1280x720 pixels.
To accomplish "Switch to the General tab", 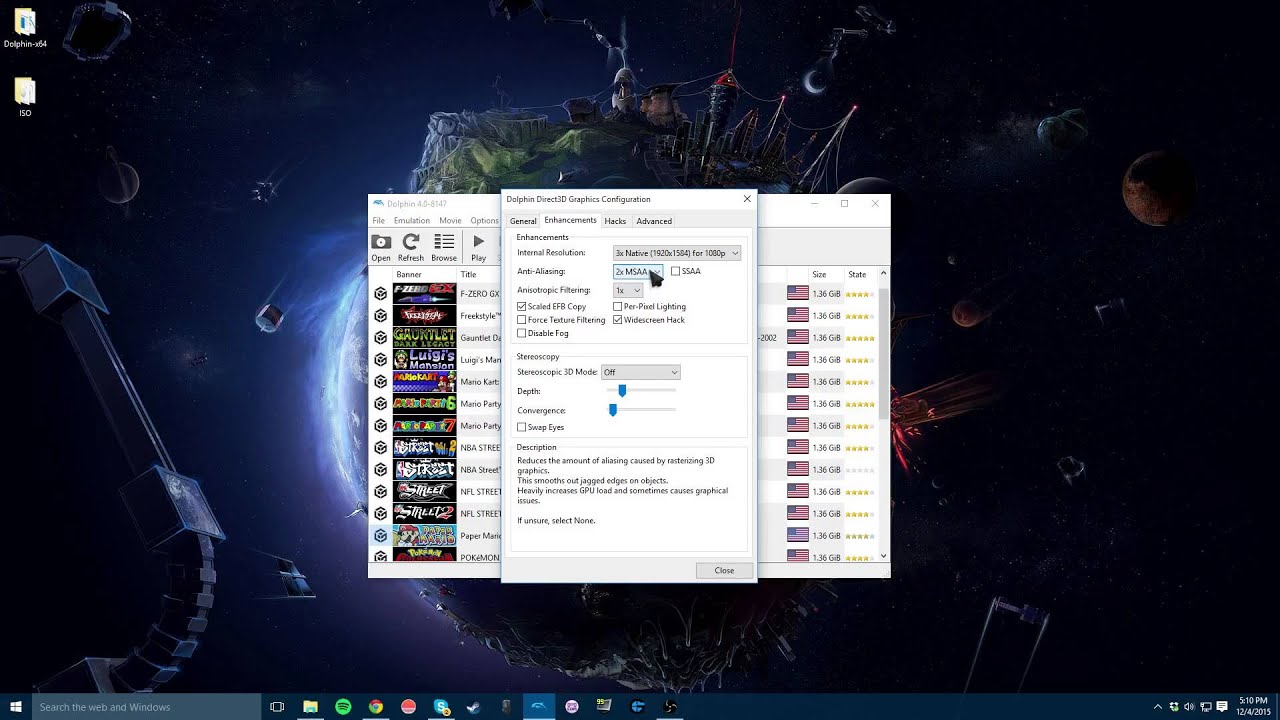I will pyautogui.click(x=523, y=221).
